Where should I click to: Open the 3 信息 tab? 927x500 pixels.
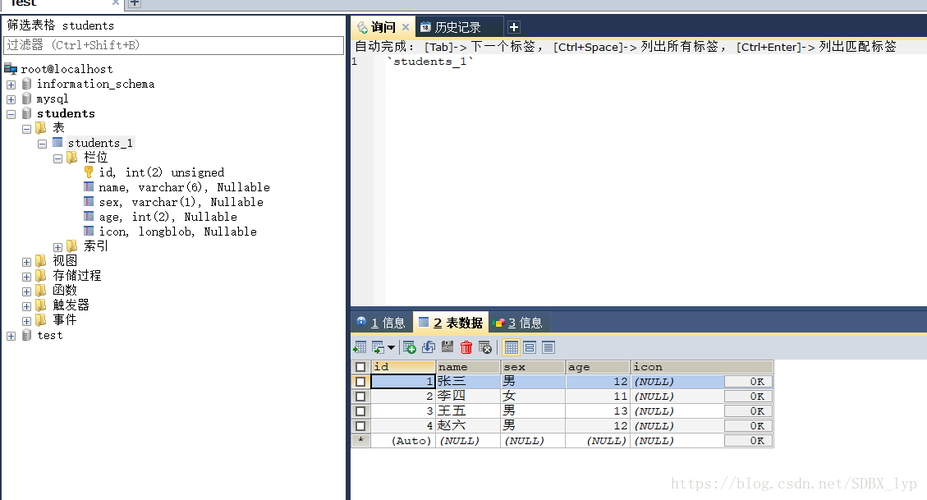coord(518,323)
